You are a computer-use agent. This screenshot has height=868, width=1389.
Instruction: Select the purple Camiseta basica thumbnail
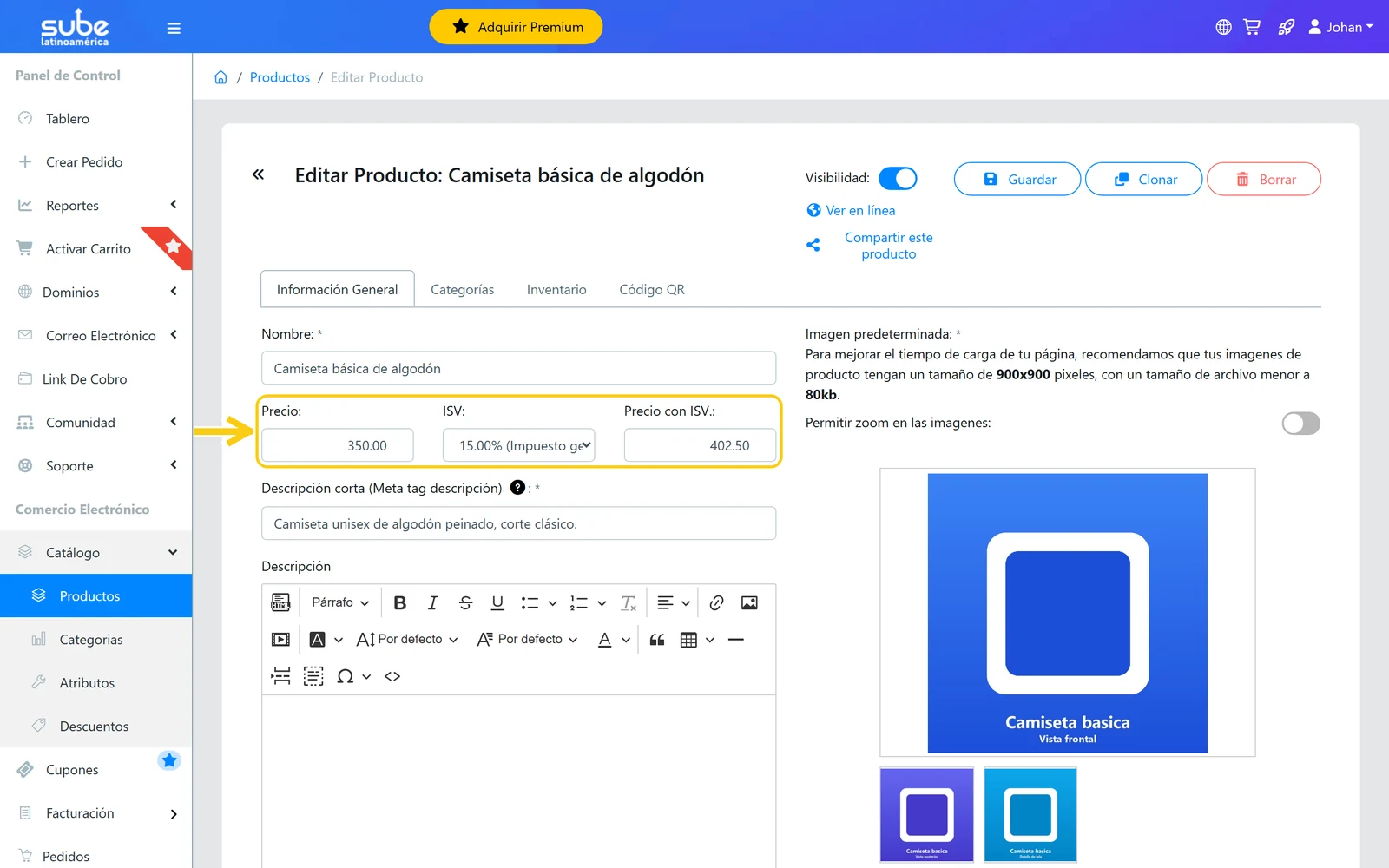click(927, 814)
